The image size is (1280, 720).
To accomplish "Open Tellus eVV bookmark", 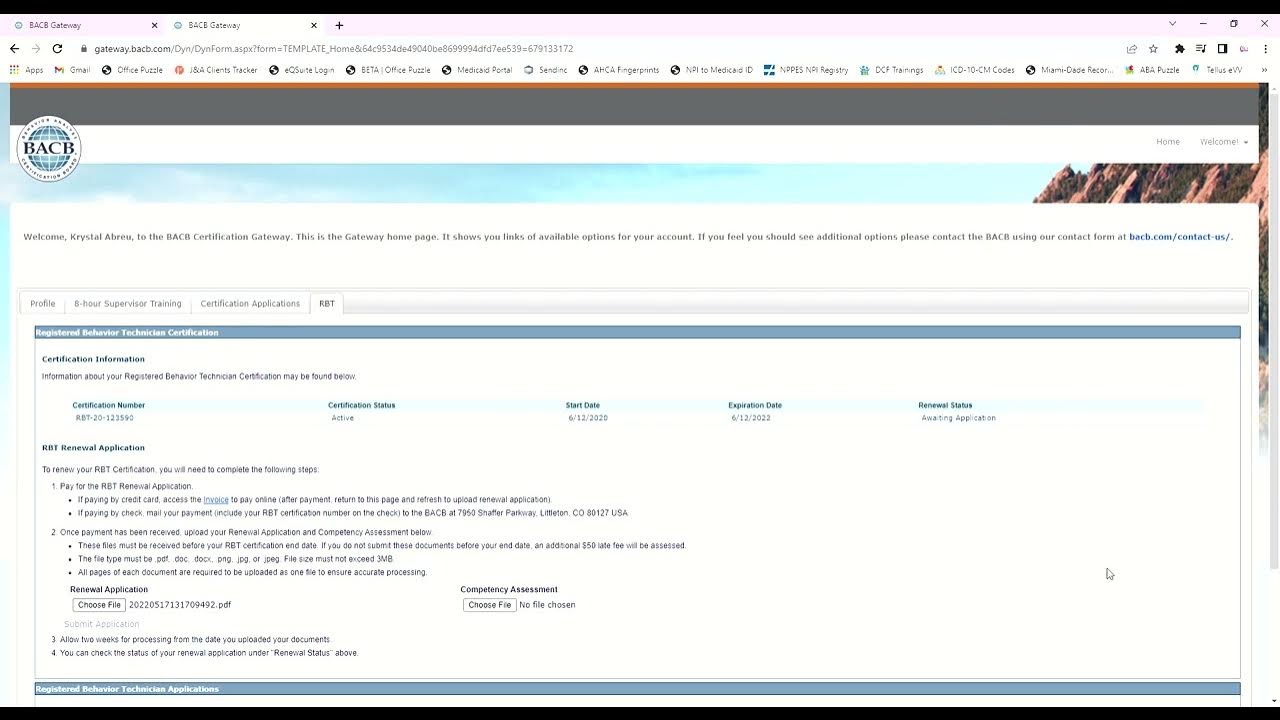I will 1217,70.
